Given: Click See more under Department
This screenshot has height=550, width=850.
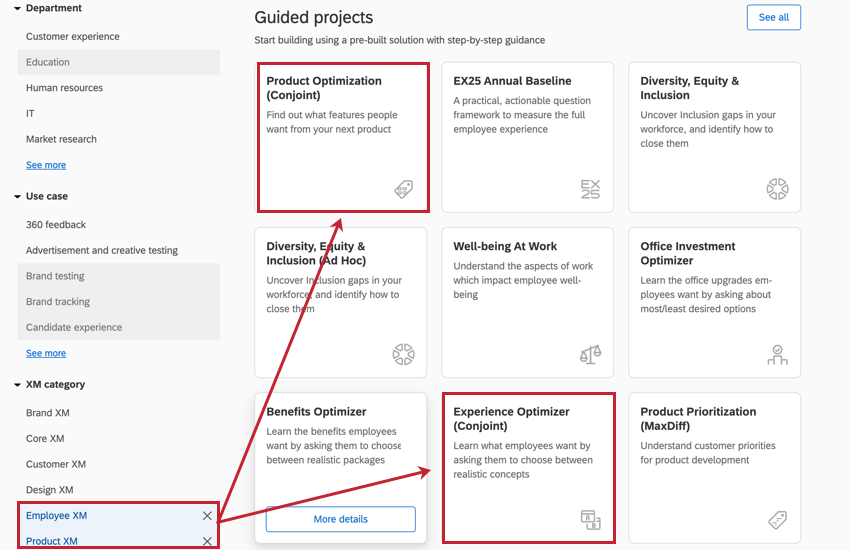Looking at the screenshot, I should [46, 165].
